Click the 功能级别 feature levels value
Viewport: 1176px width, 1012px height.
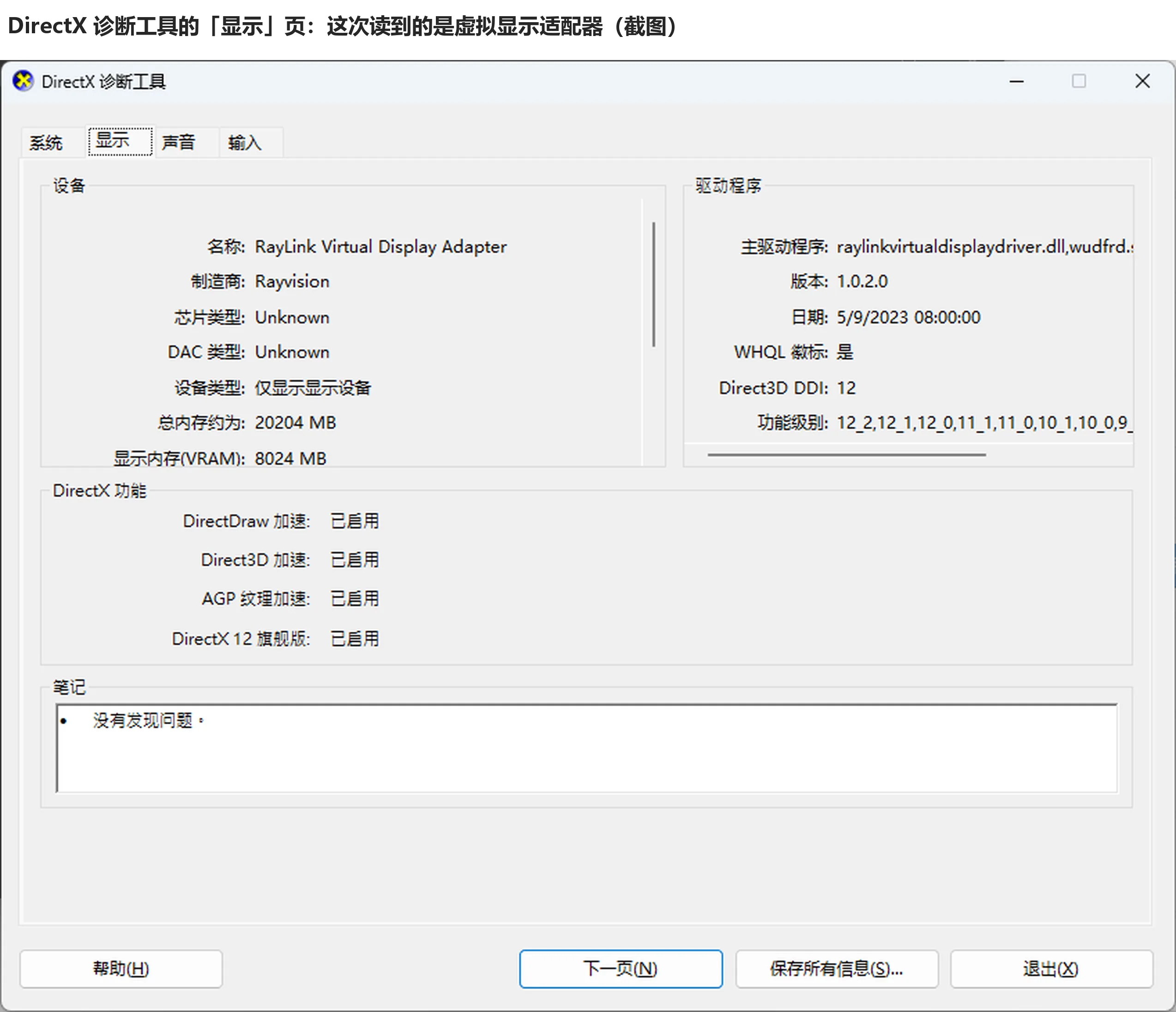(x=985, y=423)
